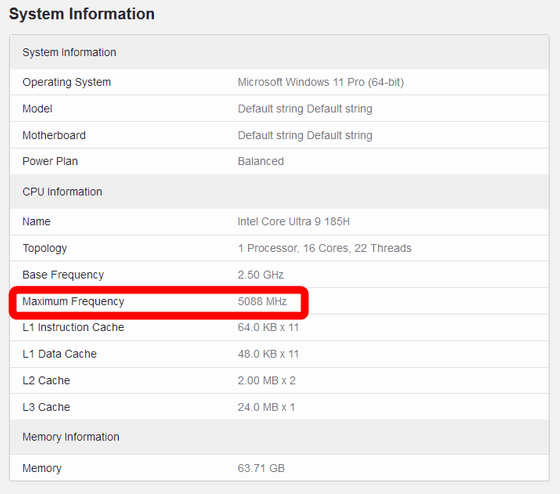The width and height of the screenshot is (560, 494).
Task: Click the L1 Instruction Cache row label
Action: (x=73, y=327)
